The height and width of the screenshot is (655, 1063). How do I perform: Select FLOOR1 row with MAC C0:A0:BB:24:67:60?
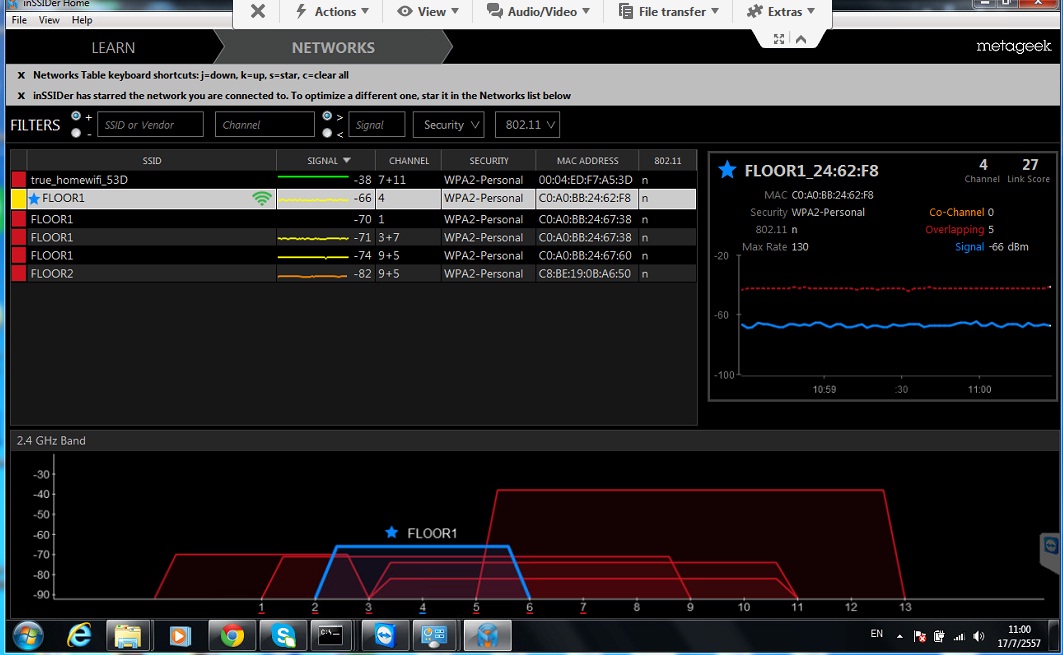point(353,256)
